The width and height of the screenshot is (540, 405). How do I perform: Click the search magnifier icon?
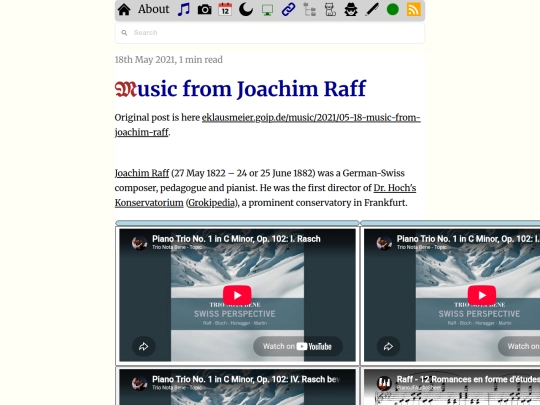(x=124, y=33)
